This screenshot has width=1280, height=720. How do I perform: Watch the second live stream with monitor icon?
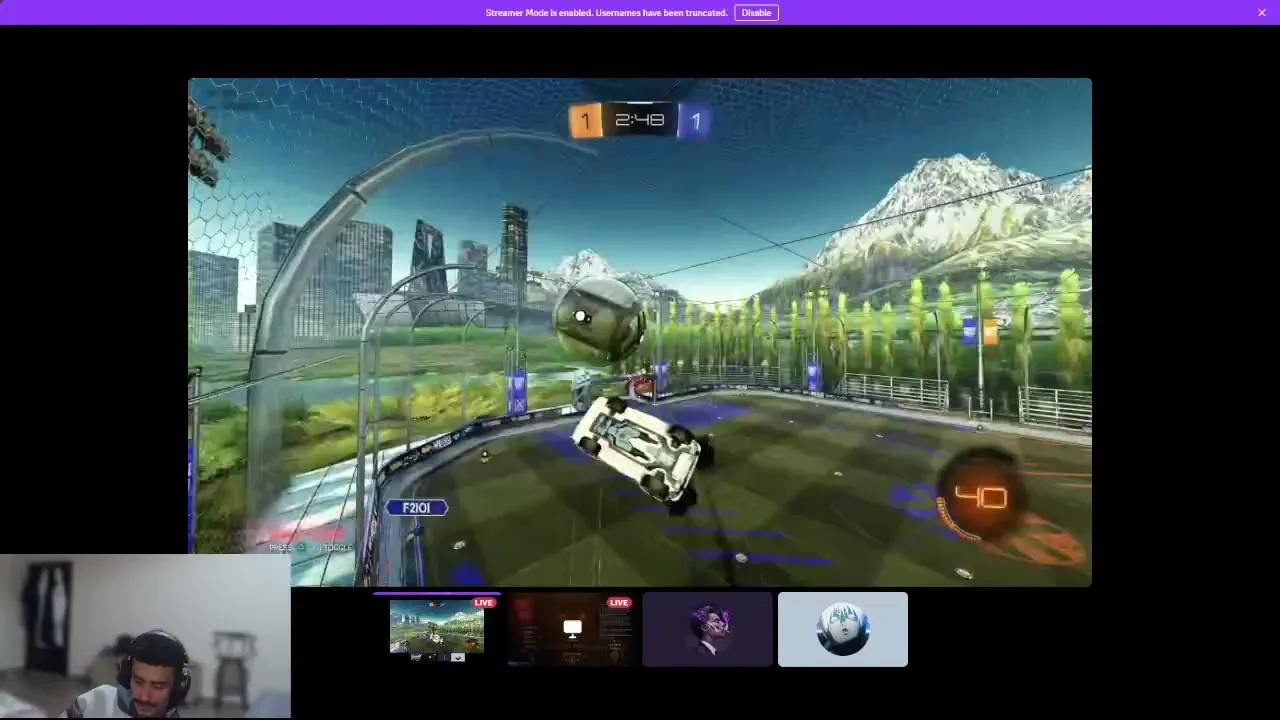click(572, 629)
